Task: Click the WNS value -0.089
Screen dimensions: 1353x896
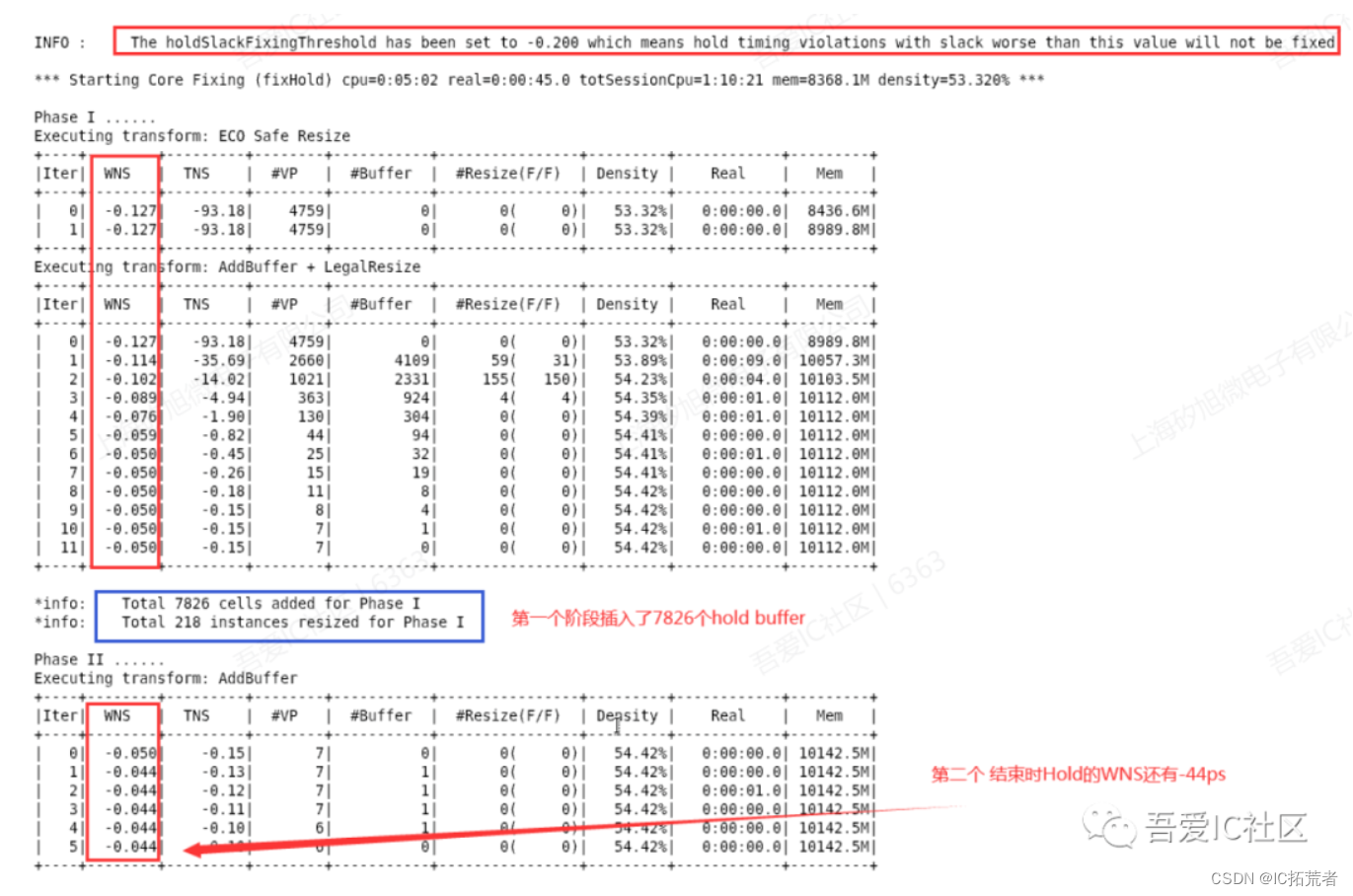Action: click(131, 399)
